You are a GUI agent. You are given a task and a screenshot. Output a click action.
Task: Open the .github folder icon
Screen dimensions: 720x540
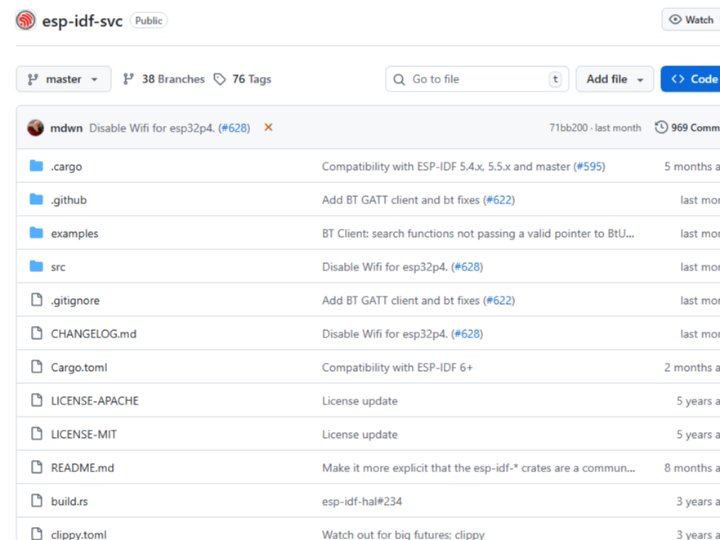click(x=37, y=200)
